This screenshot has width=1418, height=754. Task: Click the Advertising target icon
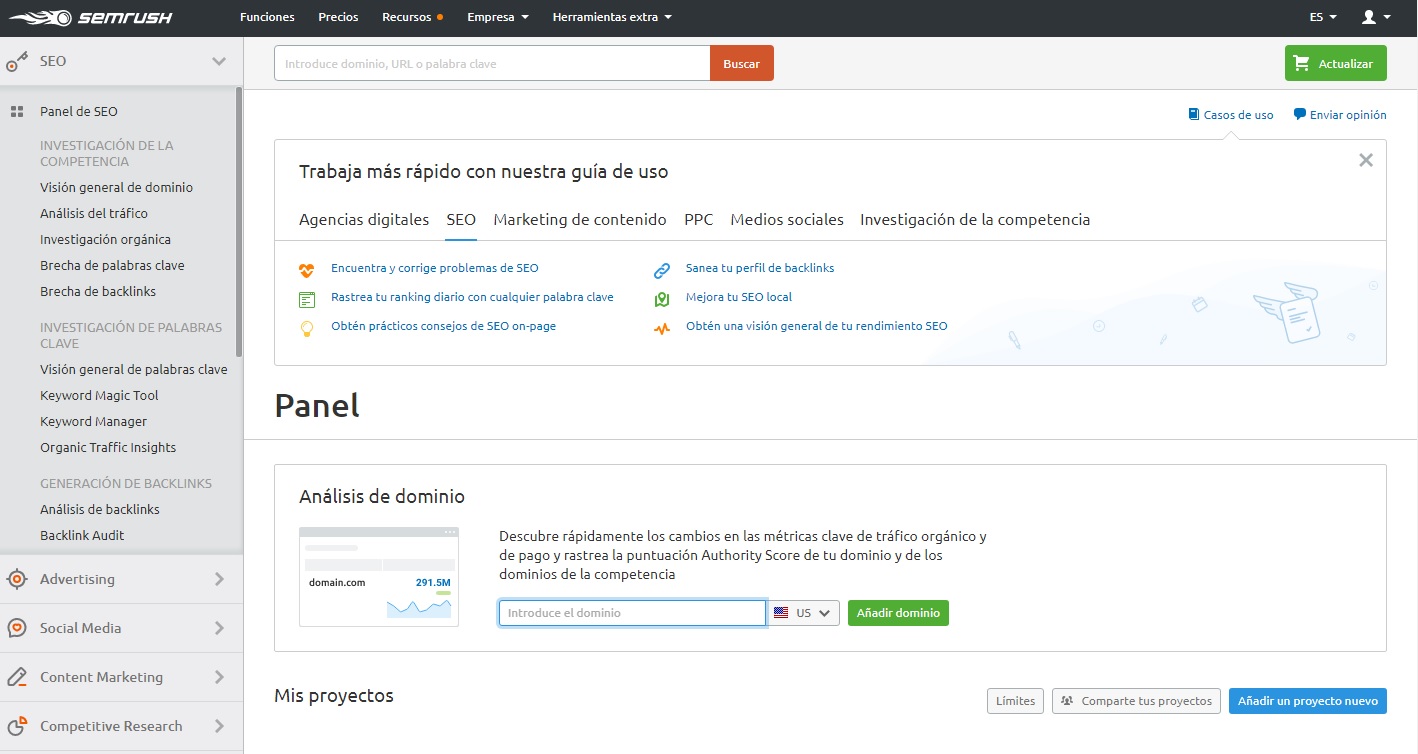(x=16, y=579)
